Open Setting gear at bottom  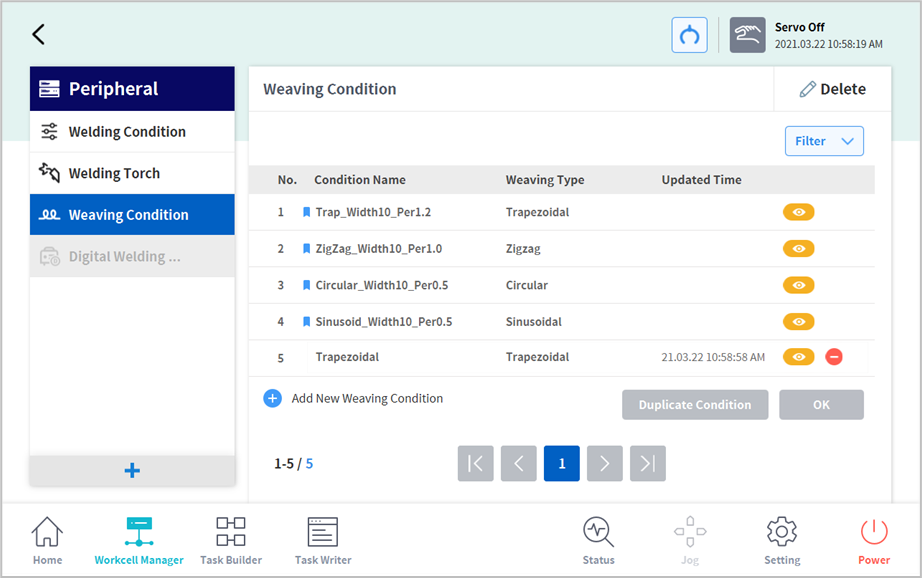781,541
